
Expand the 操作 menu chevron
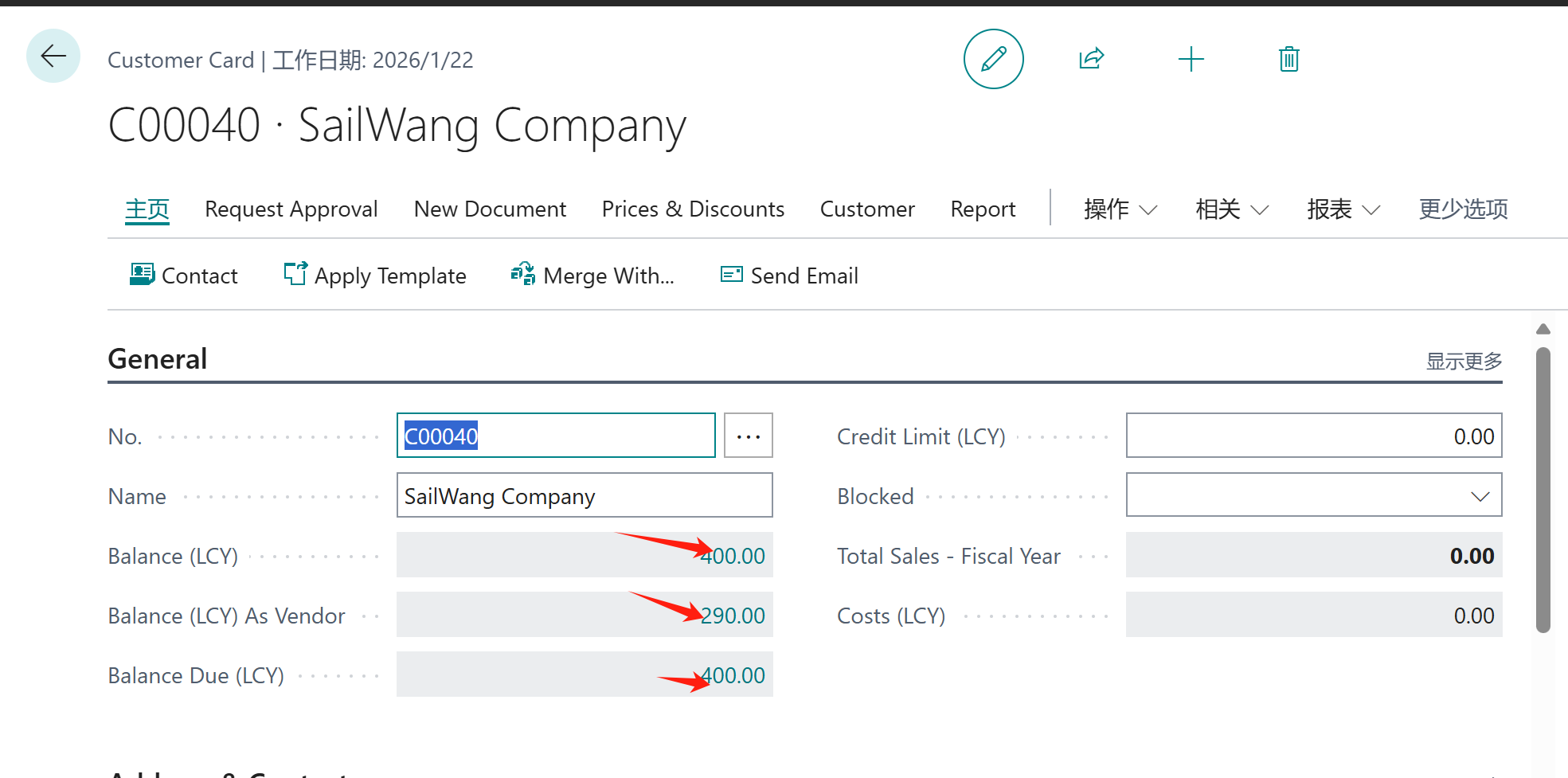coord(1148,209)
